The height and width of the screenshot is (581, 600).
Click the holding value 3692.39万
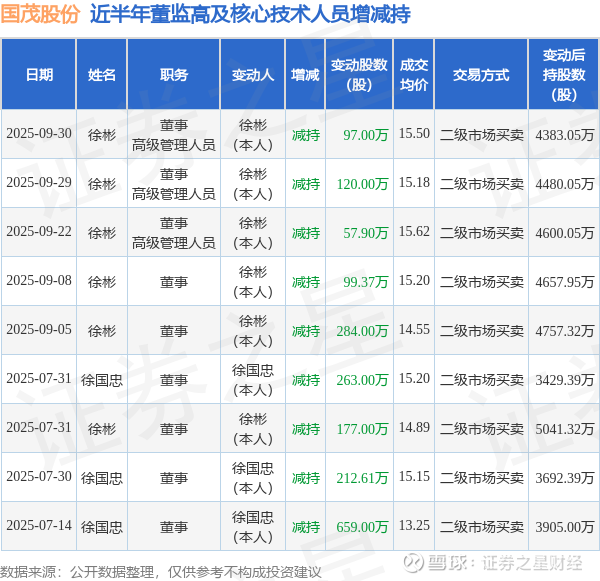click(x=565, y=478)
